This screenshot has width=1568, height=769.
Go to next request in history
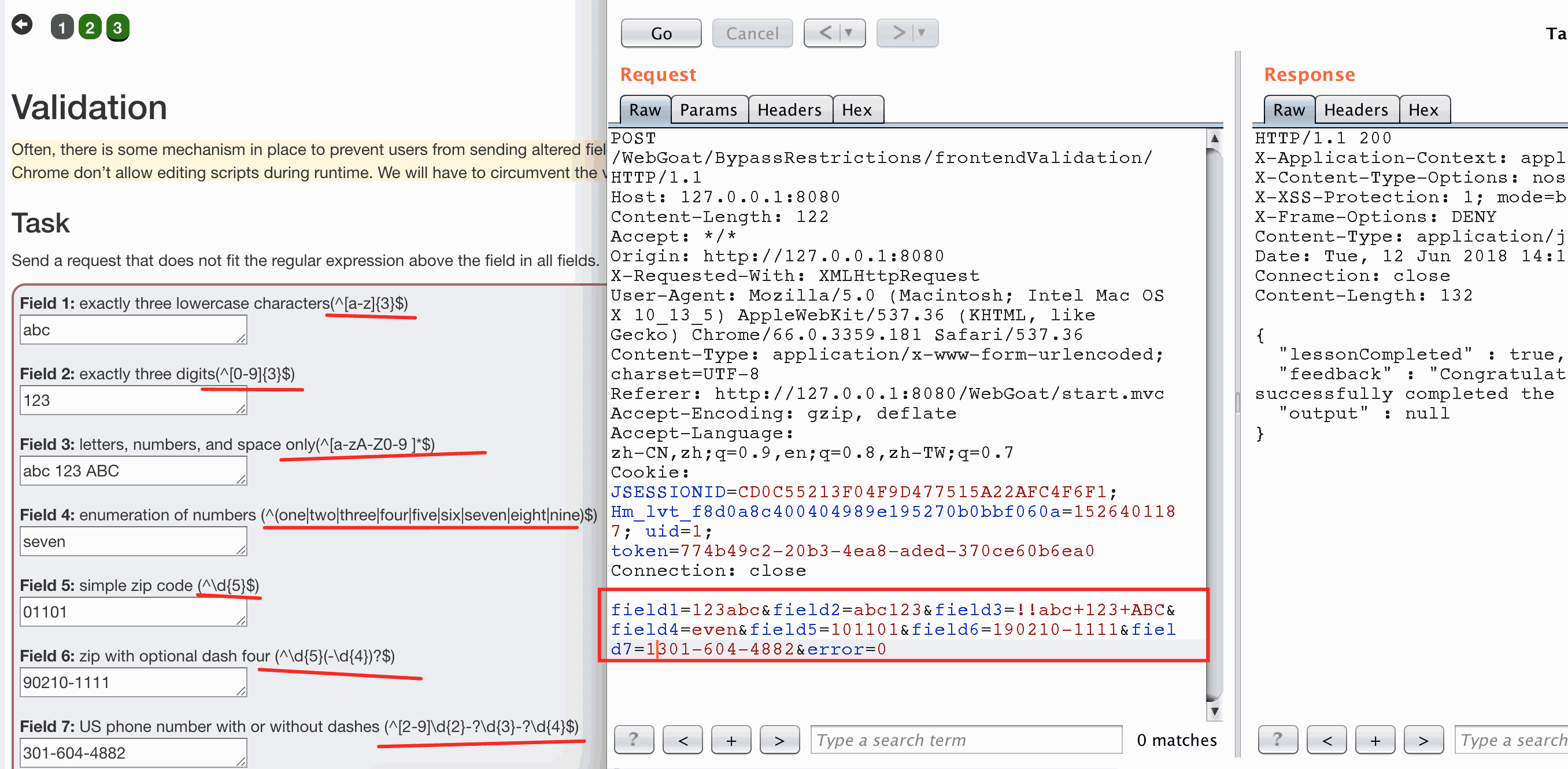(x=898, y=33)
